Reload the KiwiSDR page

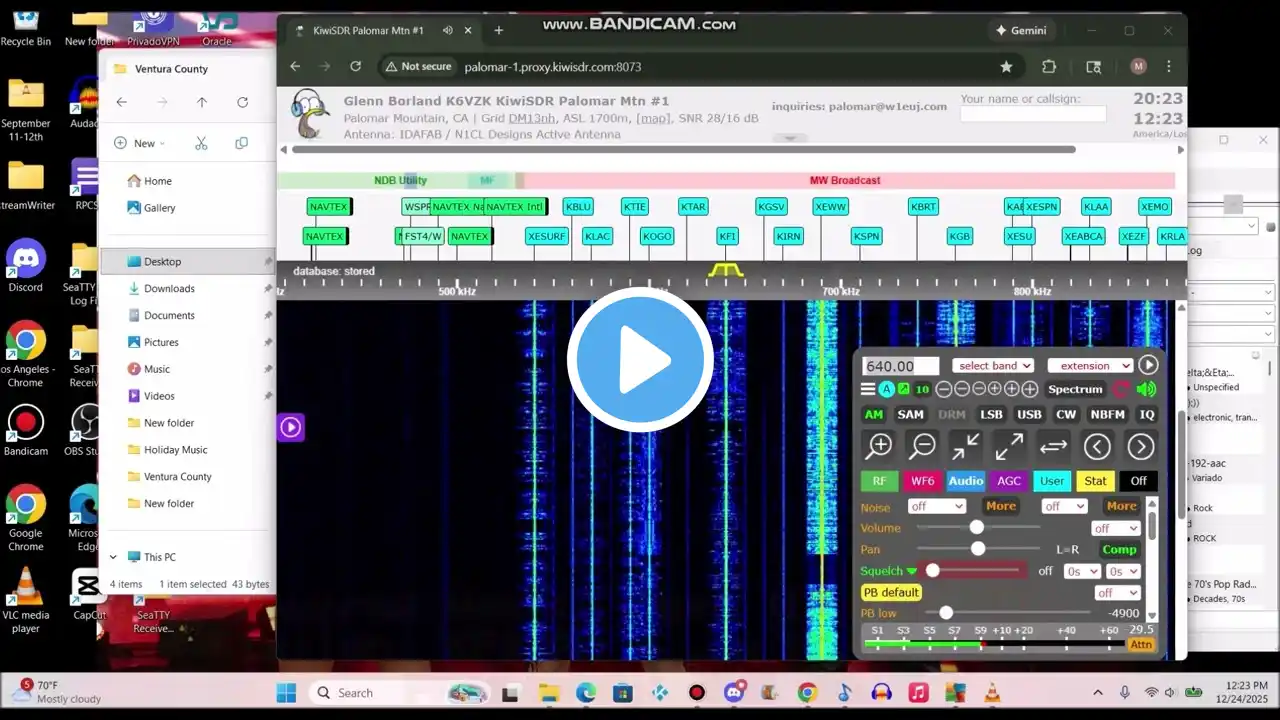pos(355,66)
